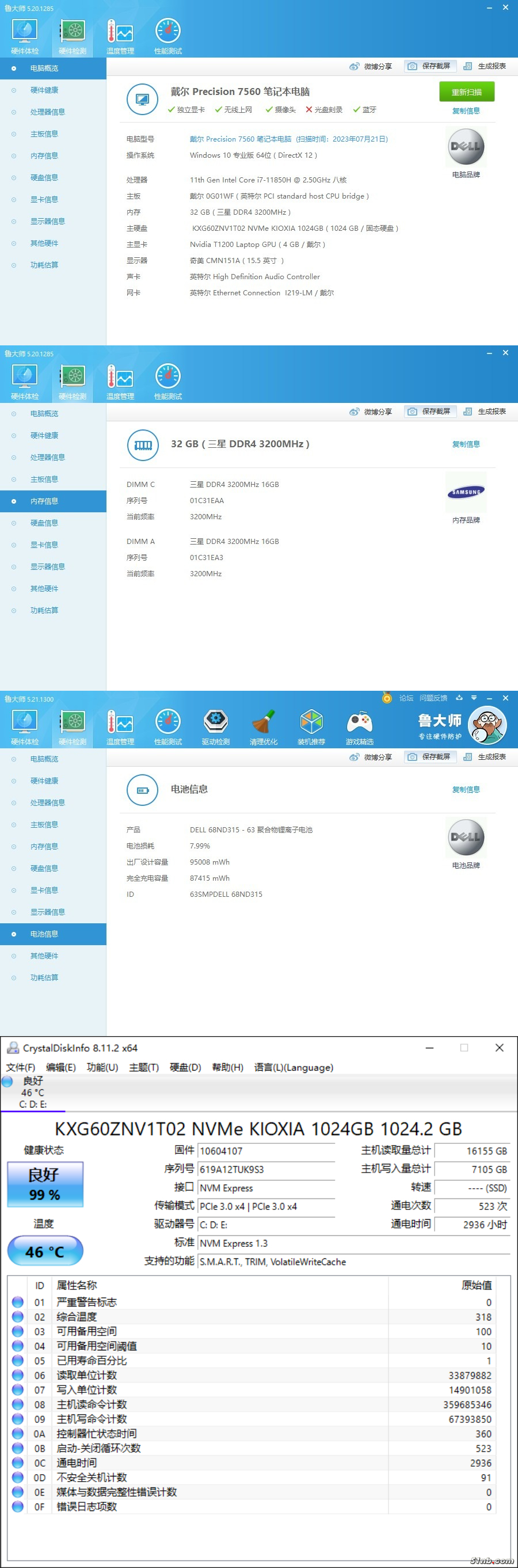Click the skin/download icon next to 问题反馈
The height and width of the screenshot is (1568, 518).
point(459,698)
